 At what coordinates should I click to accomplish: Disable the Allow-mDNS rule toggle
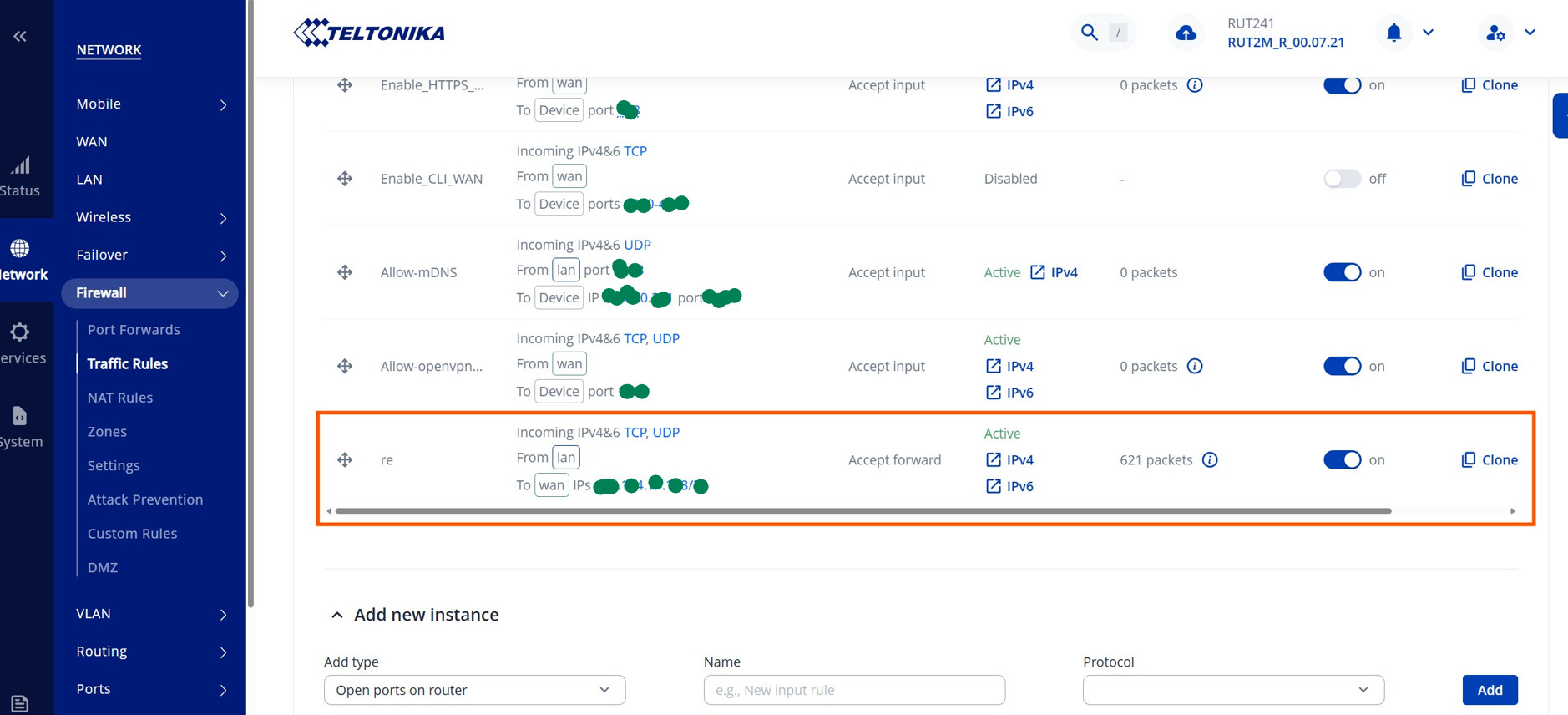[x=1342, y=272]
